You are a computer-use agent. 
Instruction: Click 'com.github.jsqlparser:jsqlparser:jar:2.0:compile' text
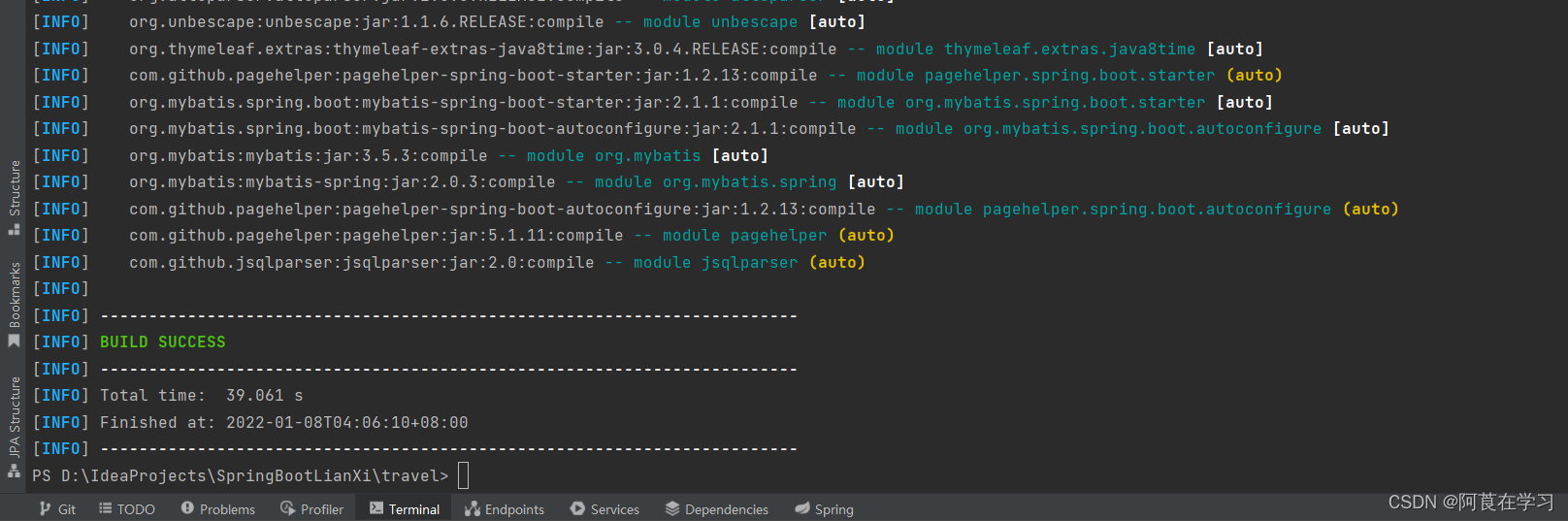tap(362, 262)
